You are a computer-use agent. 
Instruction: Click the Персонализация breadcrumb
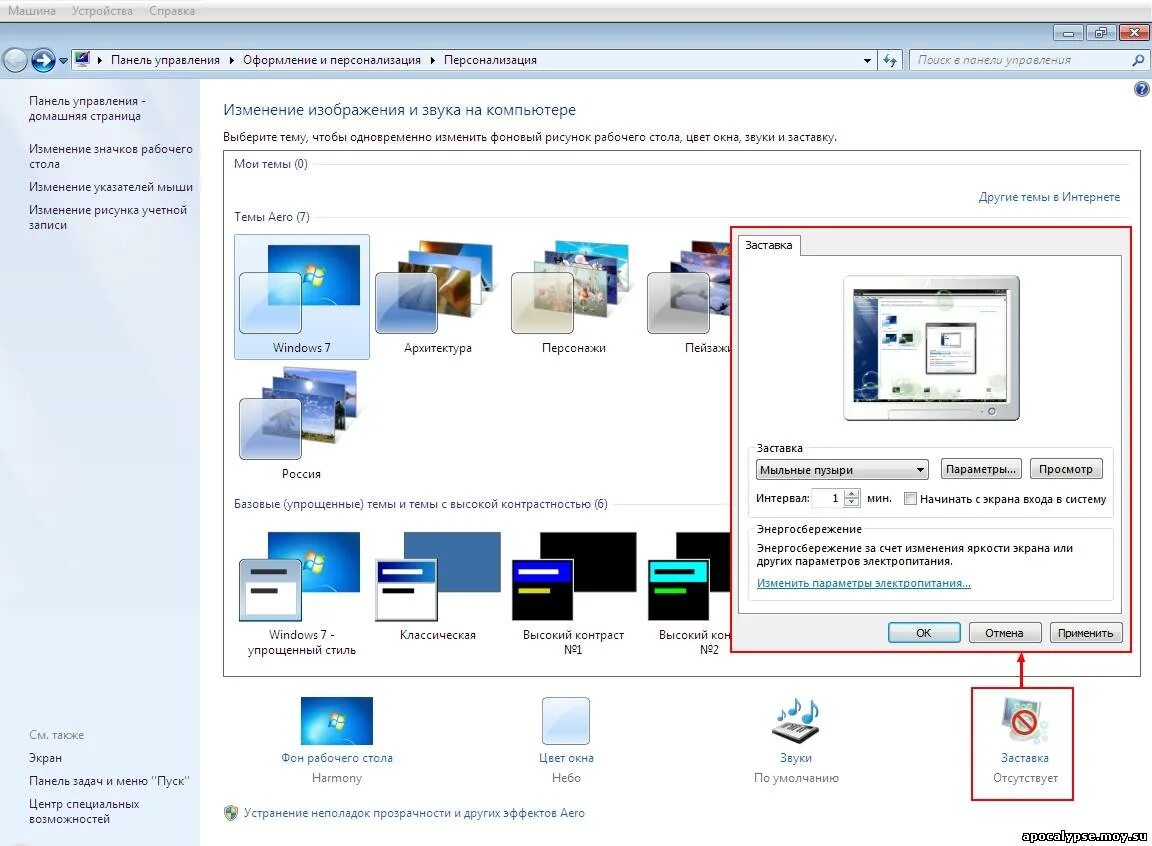click(490, 60)
